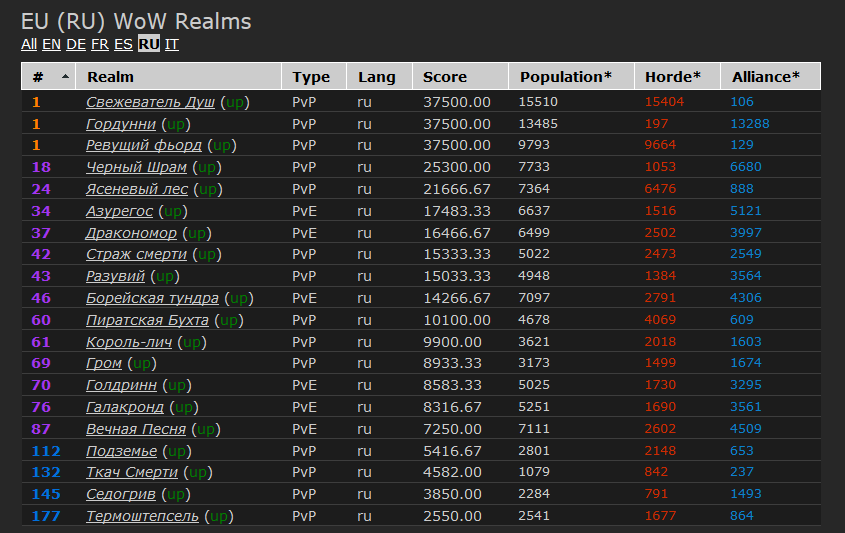Viewport: 845px width, 533px height.
Task: Select the highlighted RU language tab
Action: (x=149, y=44)
